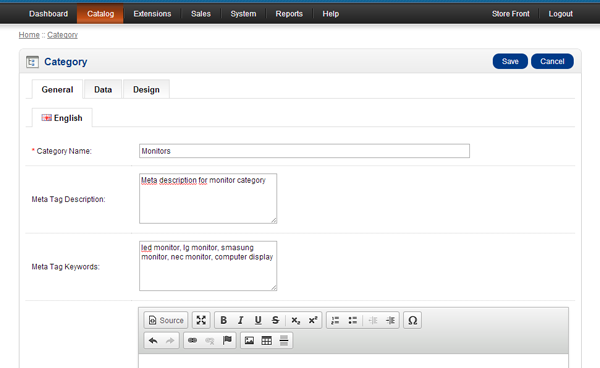Undo last edit in editor
Viewport: 600px width, 368px height.
153,340
